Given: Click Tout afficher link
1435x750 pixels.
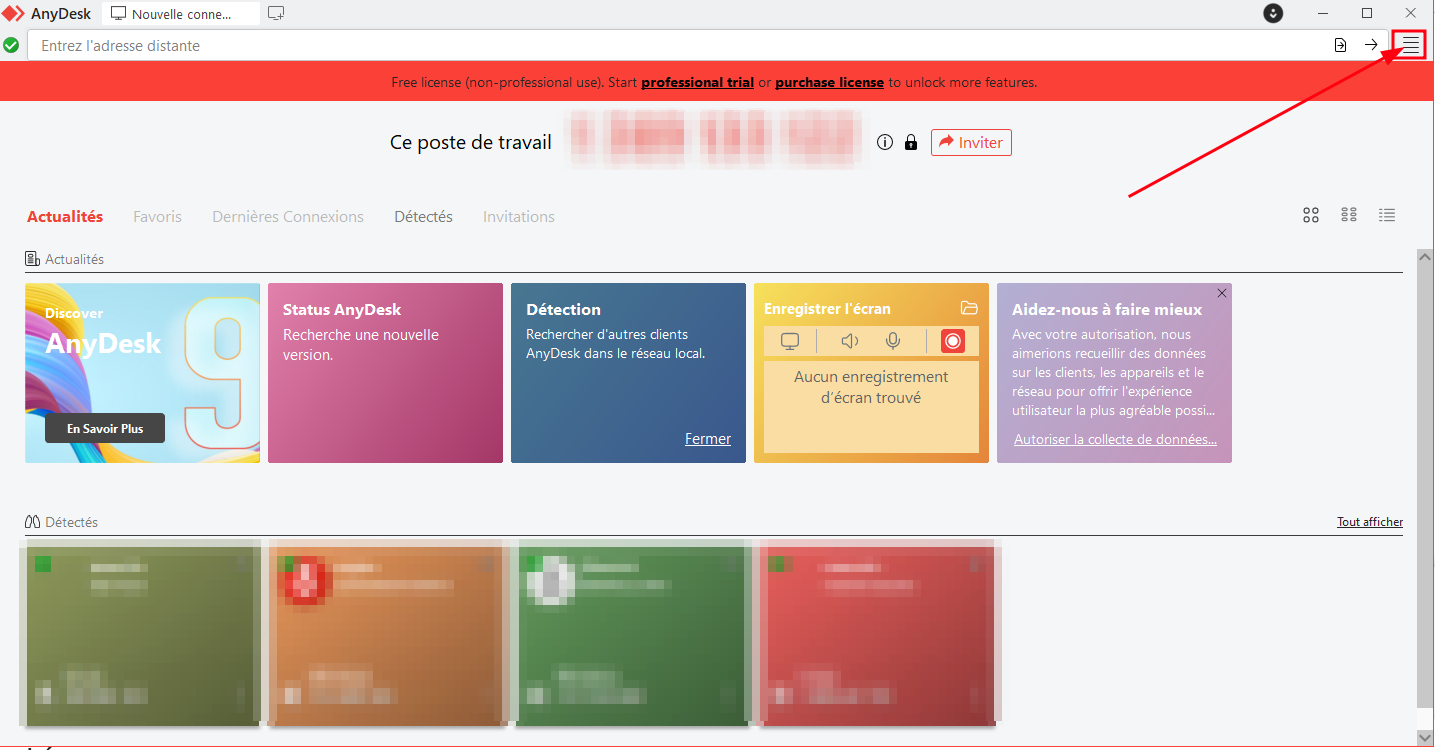Looking at the screenshot, I should tap(1370, 522).
